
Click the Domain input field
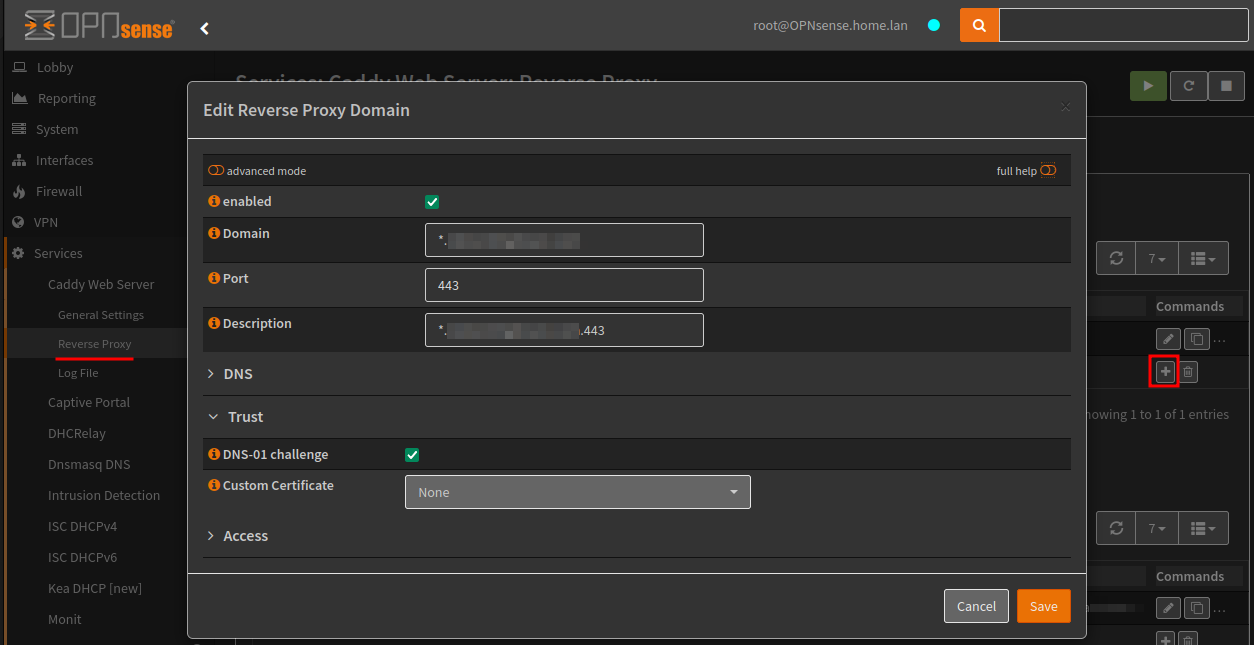[x=564, y=240]
